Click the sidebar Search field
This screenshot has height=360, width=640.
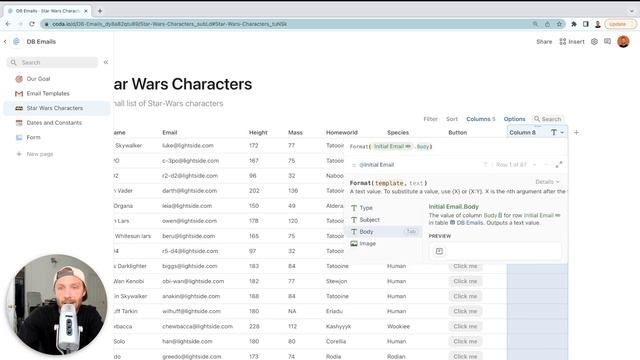tap(53, 62)
